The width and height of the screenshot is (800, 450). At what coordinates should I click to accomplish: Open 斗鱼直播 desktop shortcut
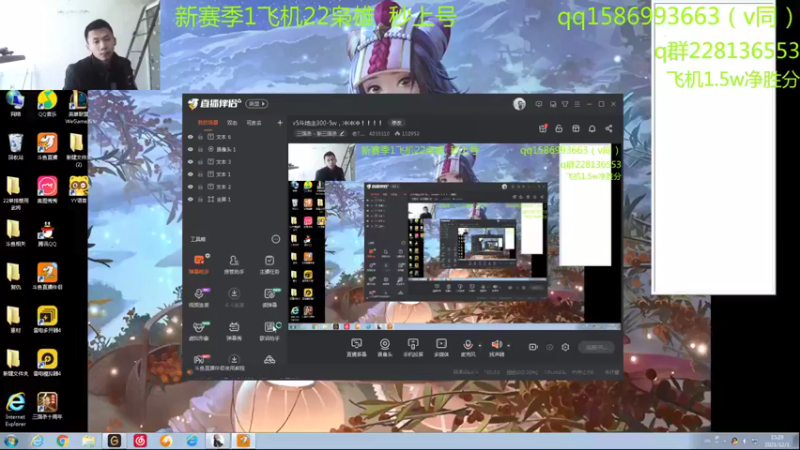pyautogui.click(x=47, y=147)
